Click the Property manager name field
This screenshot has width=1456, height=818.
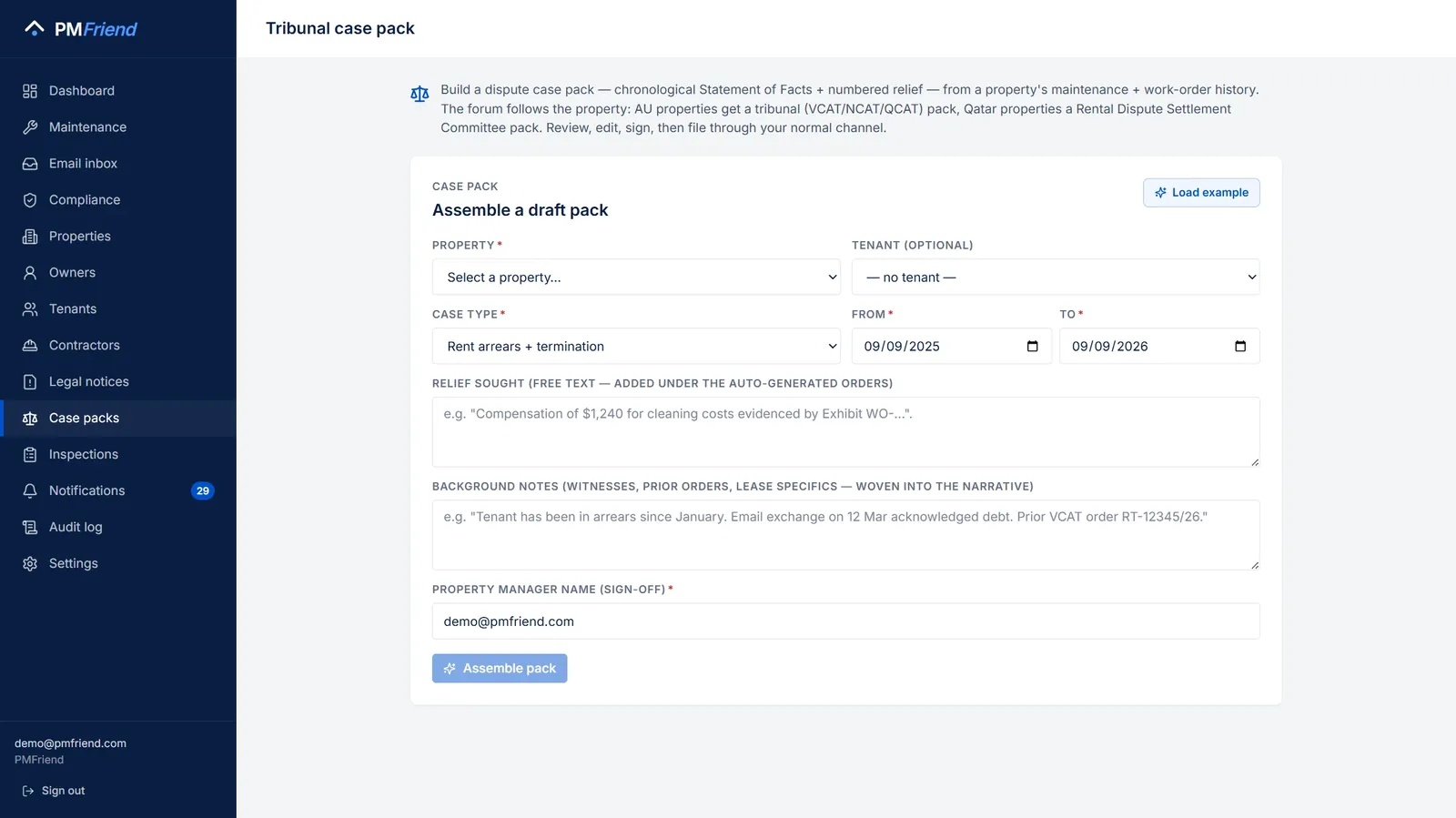(845, 621)
